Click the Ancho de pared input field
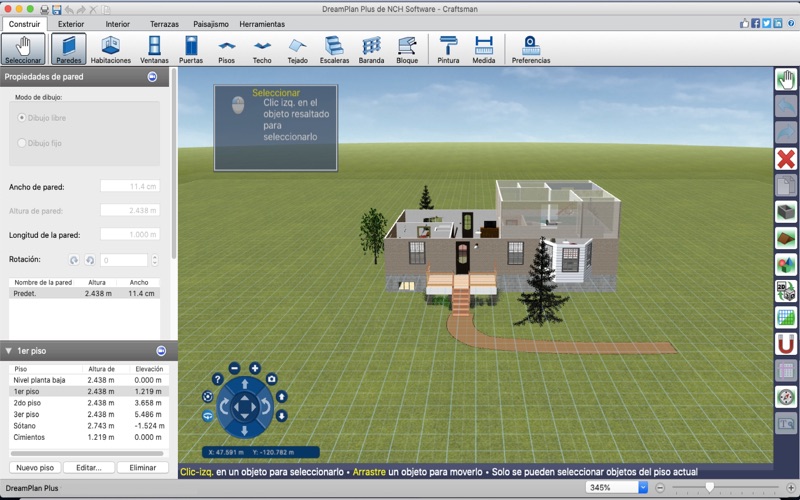This screenshot has width=800, height=500. click(130, 186)
